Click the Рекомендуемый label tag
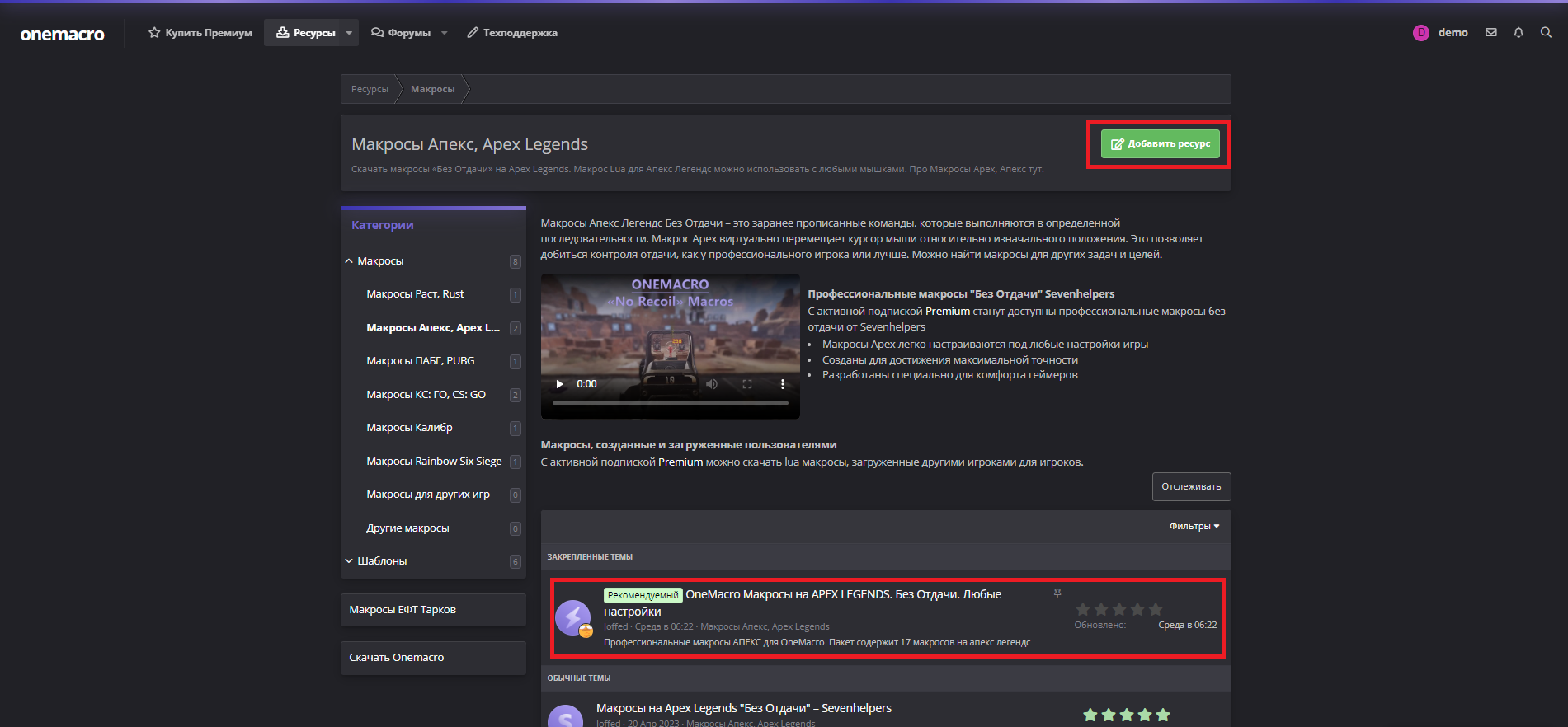1568x727 pixels. (x=643, y=595)
